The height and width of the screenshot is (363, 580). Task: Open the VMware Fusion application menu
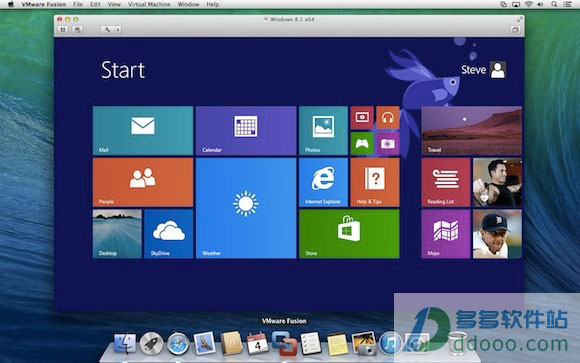pyautogui.click(x=44, y=4)
